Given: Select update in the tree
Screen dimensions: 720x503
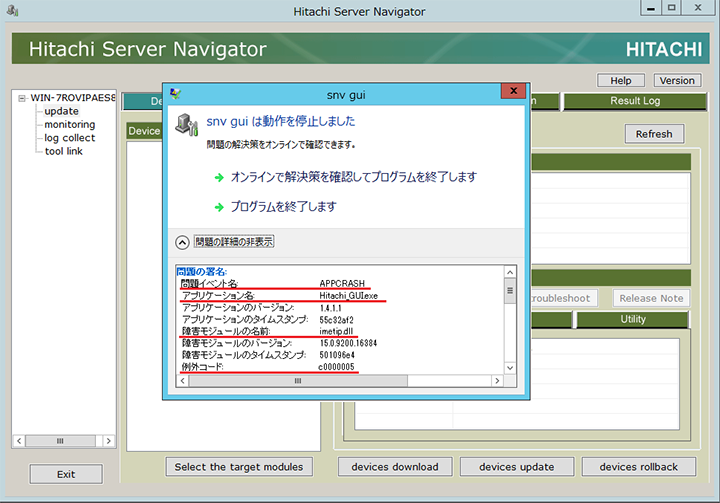Looking at the screenshot, I should 62,111.
